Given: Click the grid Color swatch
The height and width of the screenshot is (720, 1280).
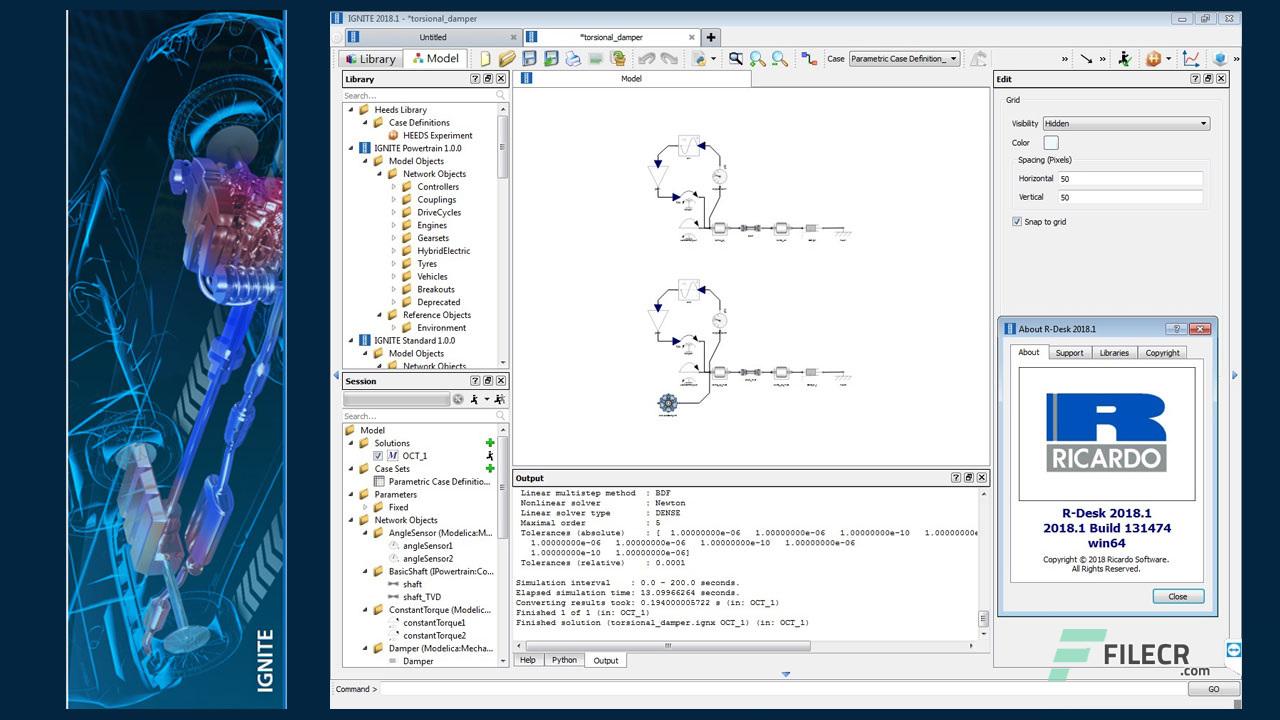Looking at the screenshot, I should tap(1051, 143).
